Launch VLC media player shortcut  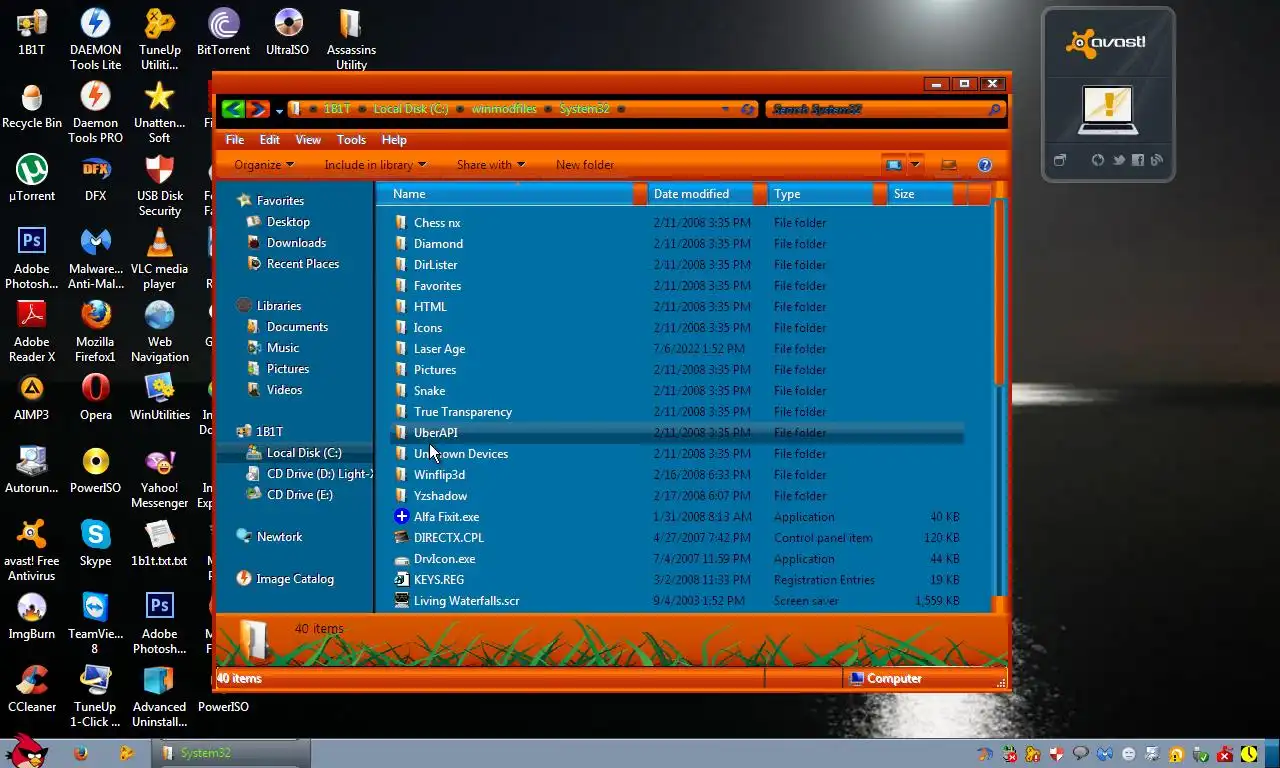tap(159, 260)
